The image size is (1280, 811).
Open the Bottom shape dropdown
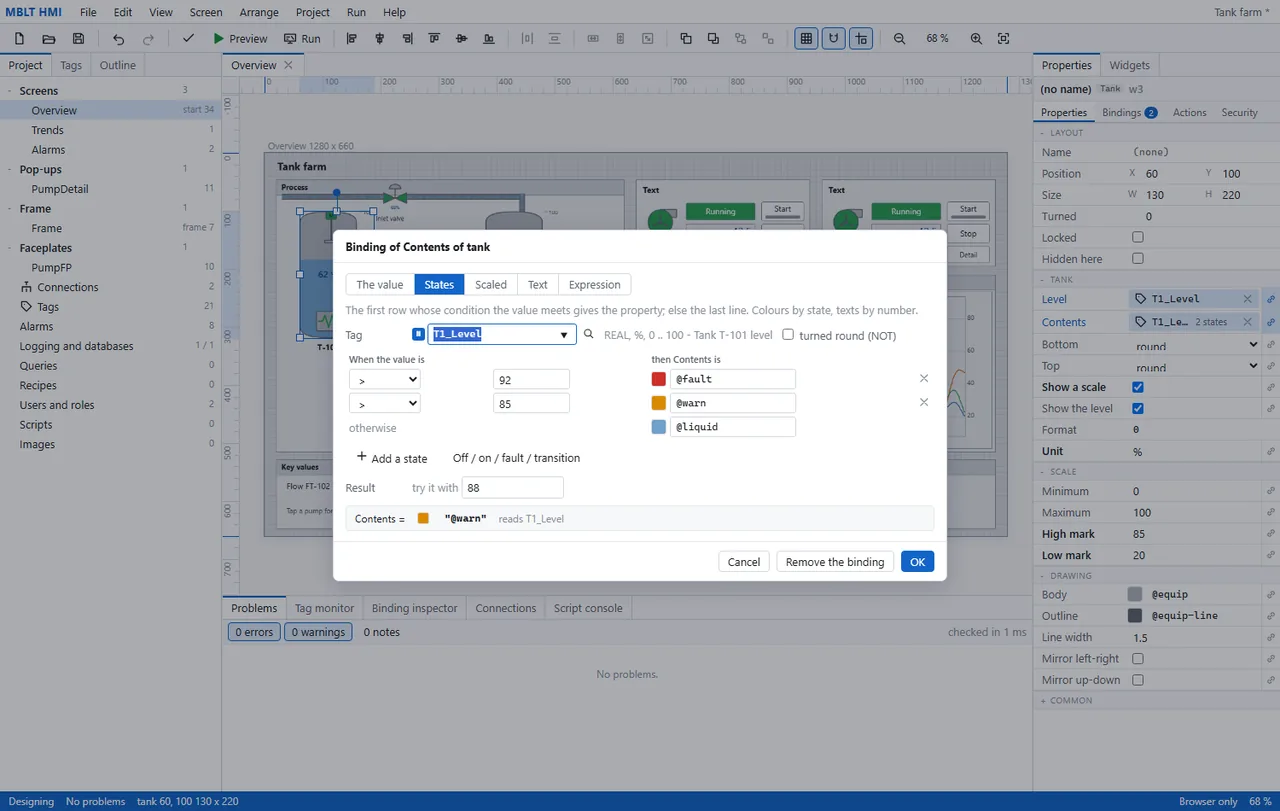pos(1194,345)
